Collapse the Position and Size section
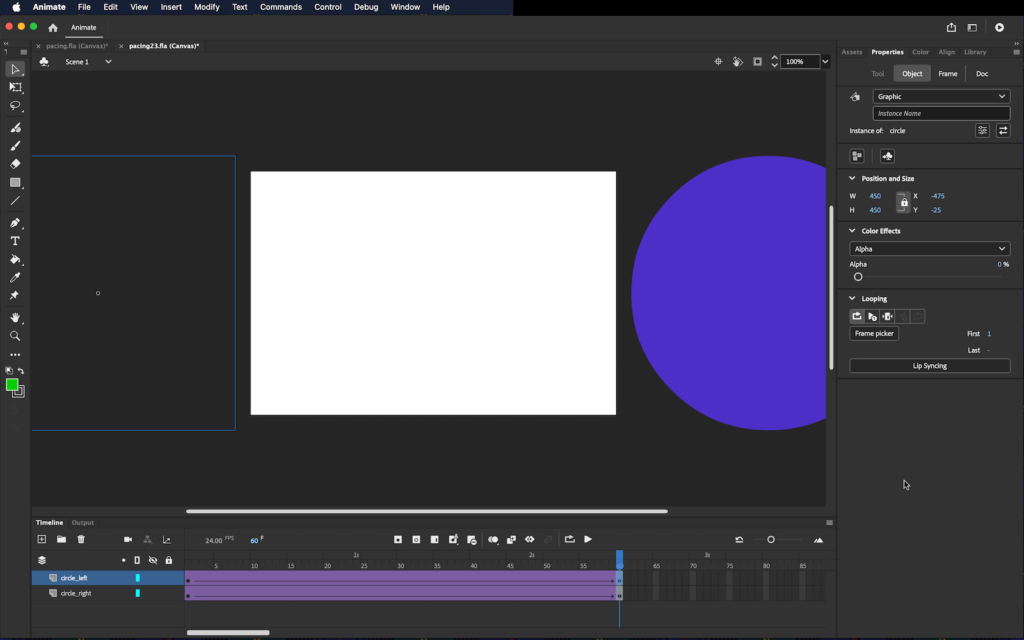The height and width of the screenshot is (640, 1024). pos(852,178)
